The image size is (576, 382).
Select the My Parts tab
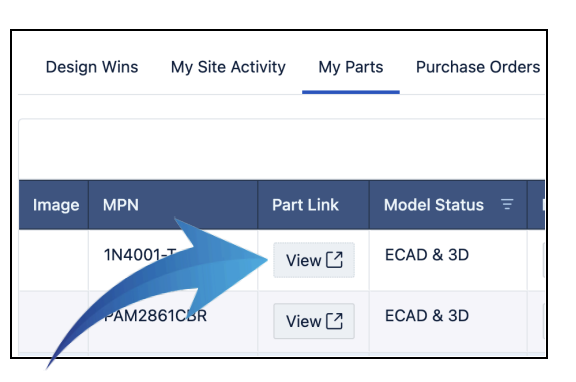coord(351,67)
